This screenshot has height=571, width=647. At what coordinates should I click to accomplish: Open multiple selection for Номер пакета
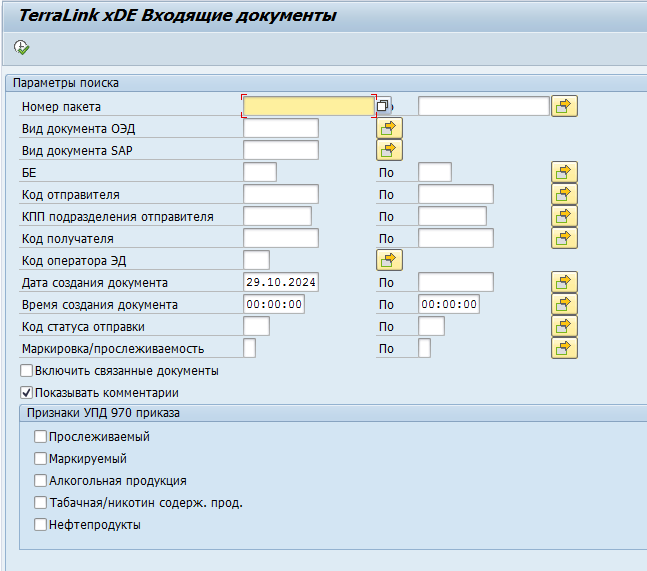564,106
